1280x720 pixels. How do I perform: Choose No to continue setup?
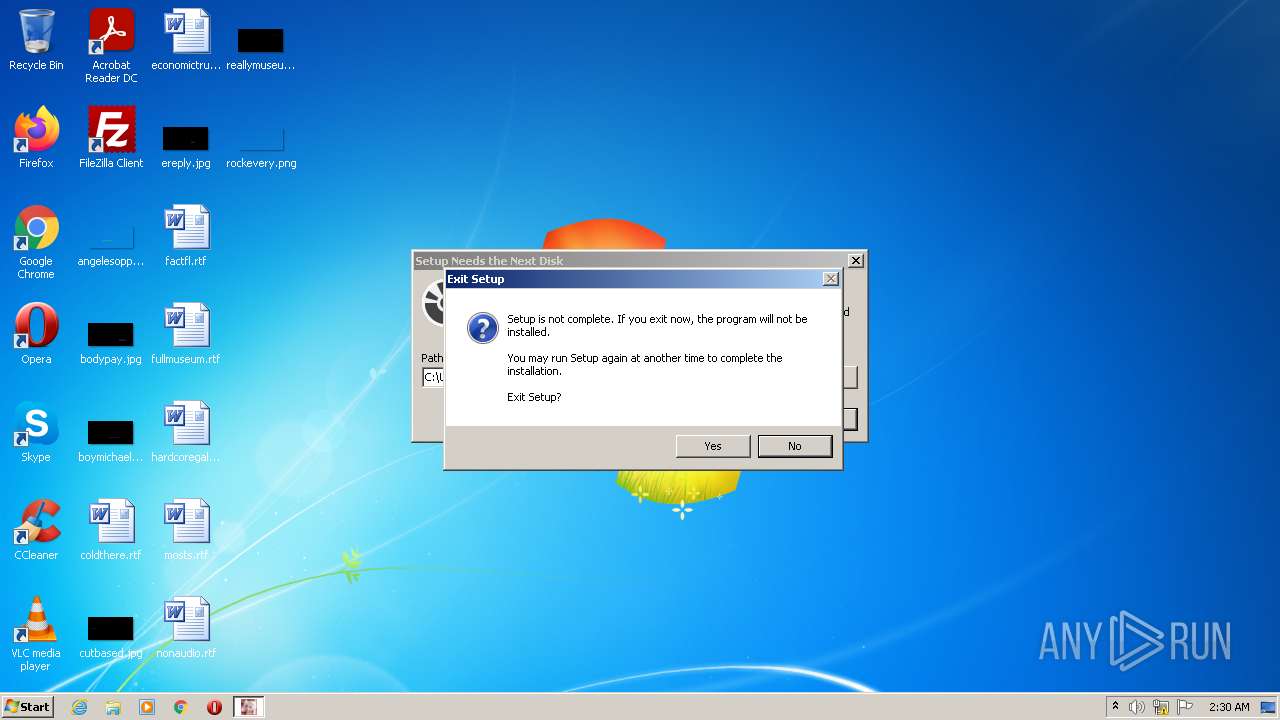(795, 446)
